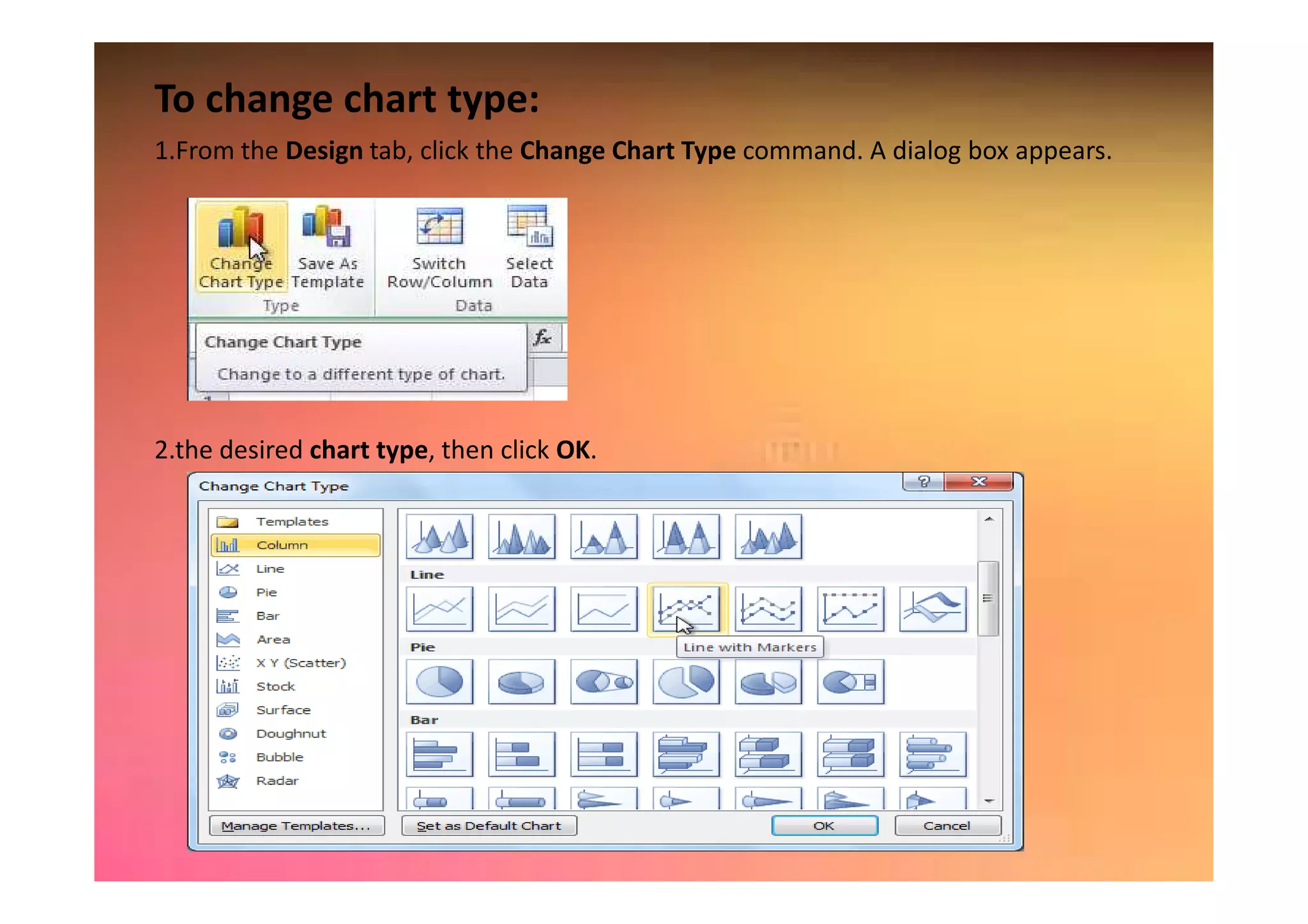1308x924 pixels.
Task: Pick the Clustered Bar in 3-D thumbnail
Action: tap(687, 754)
